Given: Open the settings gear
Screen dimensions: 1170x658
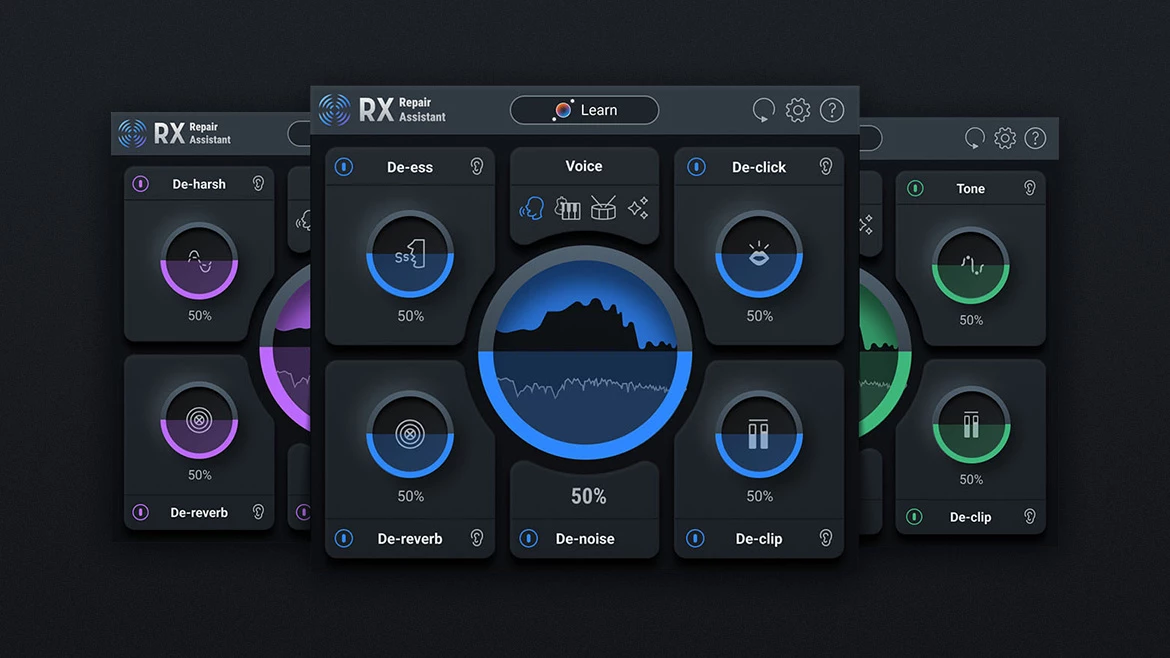Looking at the screenshot, I should coord(797,110).
